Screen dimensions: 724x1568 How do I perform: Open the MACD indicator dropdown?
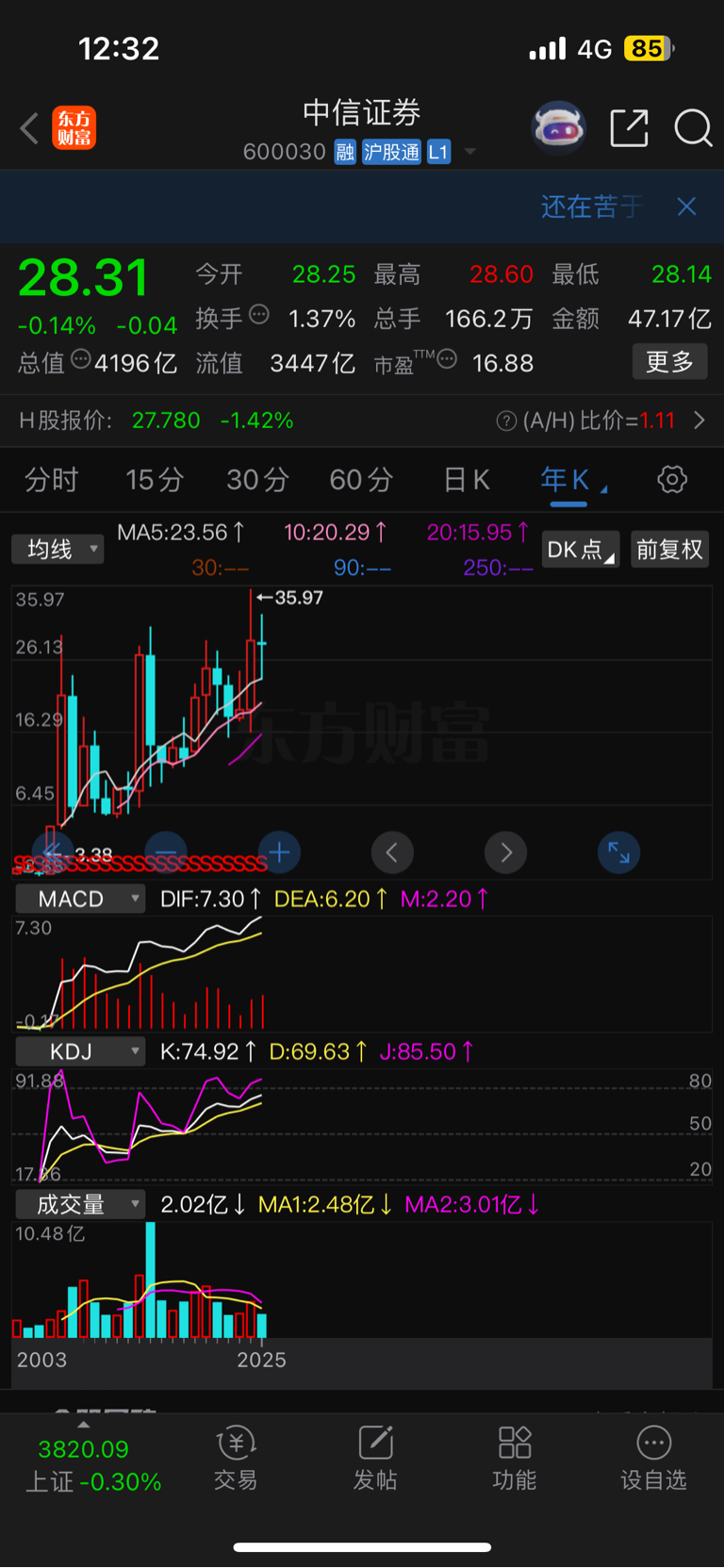[80, 899]
